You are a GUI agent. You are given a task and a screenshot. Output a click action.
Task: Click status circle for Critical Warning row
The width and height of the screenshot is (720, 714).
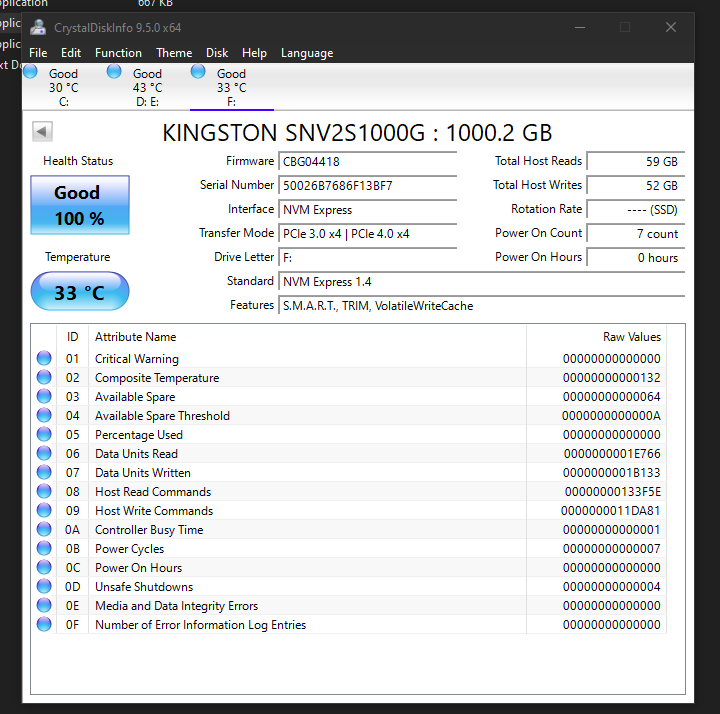tap(44, 358)
